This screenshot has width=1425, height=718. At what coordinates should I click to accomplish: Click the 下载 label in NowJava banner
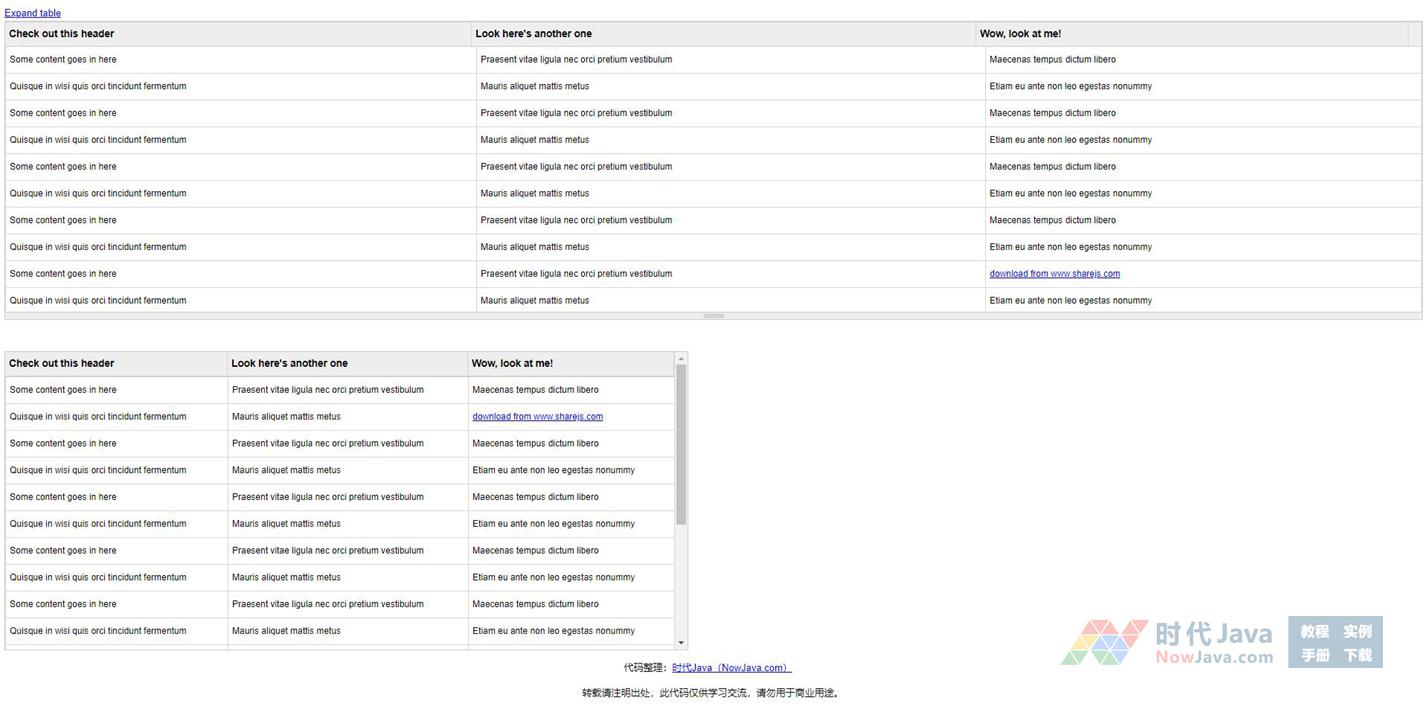click(x=1357, y=655)
